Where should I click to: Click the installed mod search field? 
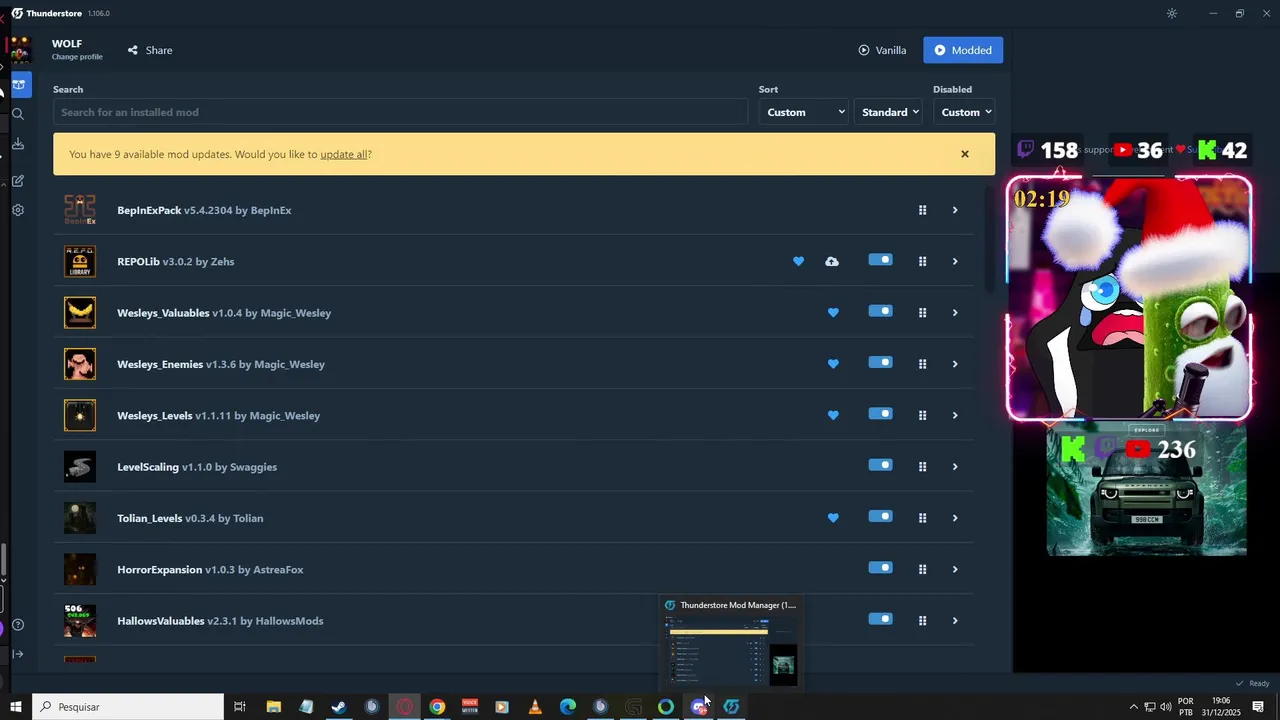[x=400, y=112]
